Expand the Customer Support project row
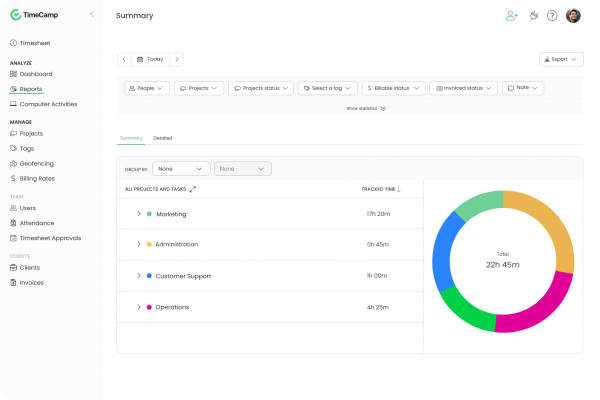 coord(138,276)
